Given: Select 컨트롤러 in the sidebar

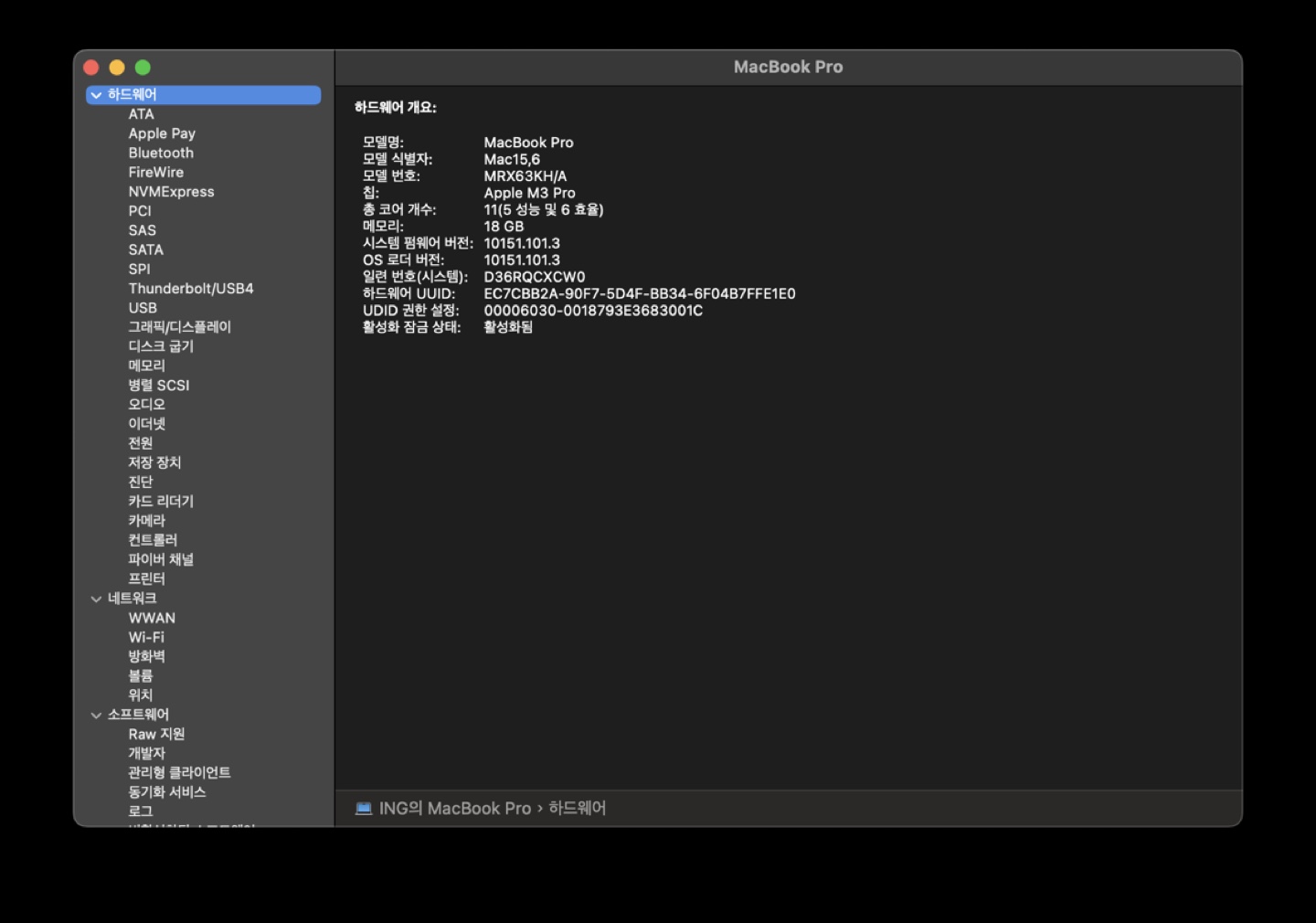Looking at the screenshot, I should click(153, 540).
